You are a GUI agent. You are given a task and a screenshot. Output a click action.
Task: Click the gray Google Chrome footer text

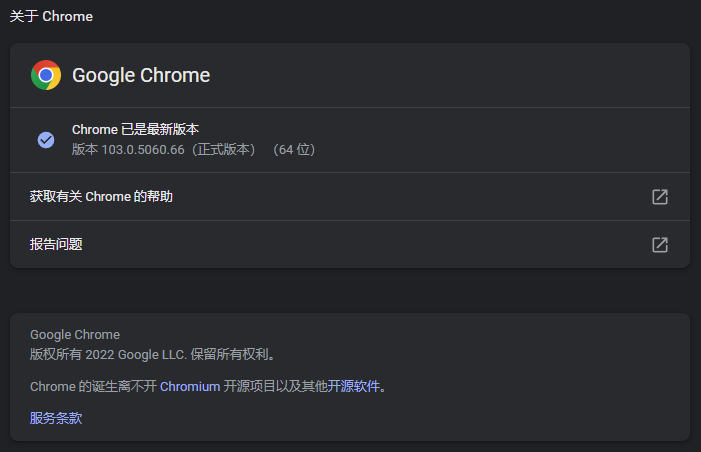click(75, 334)
